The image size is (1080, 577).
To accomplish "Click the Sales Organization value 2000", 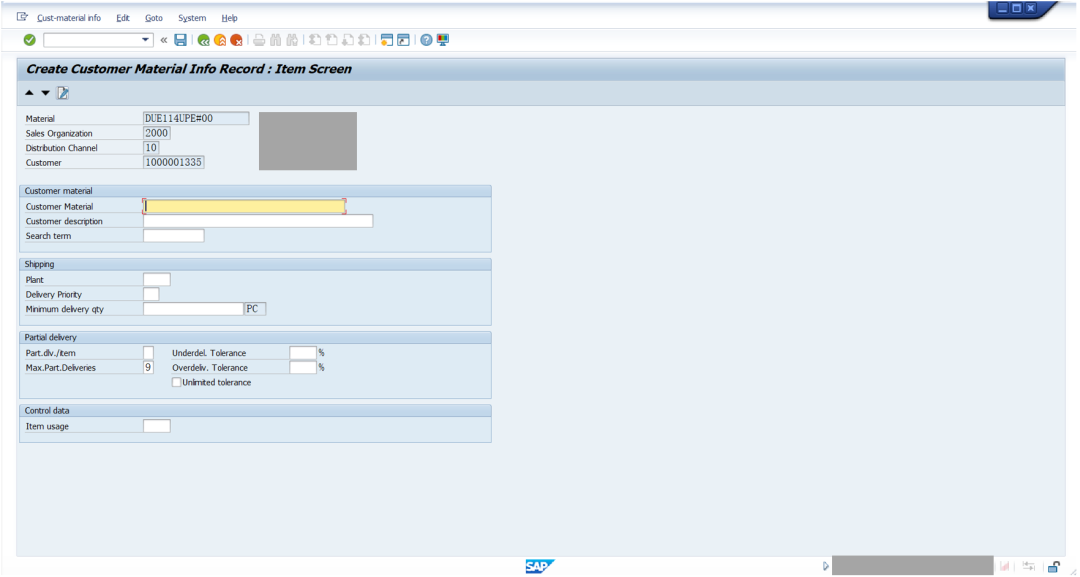I will point(157,133).
